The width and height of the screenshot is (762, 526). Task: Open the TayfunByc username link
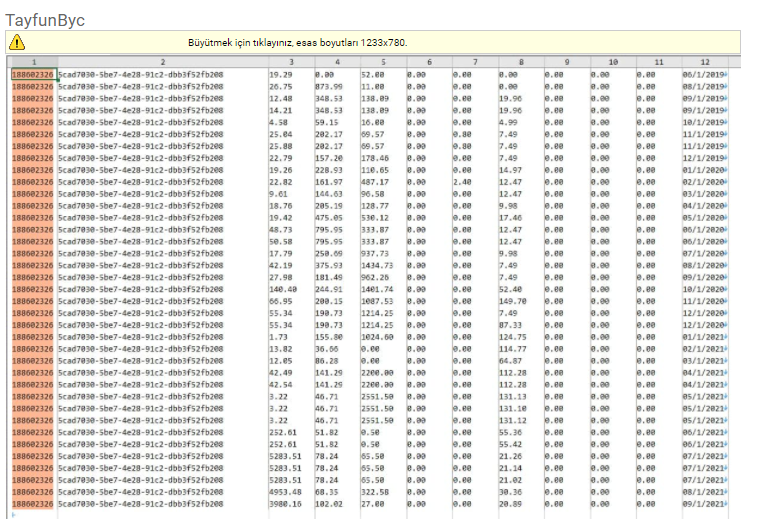click(45, 20)
